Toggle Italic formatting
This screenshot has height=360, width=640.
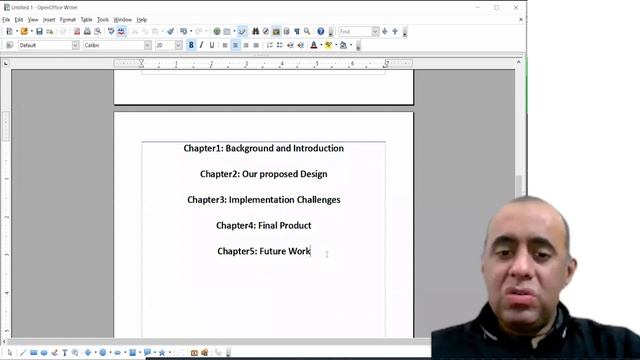click(x=201, y=45)
